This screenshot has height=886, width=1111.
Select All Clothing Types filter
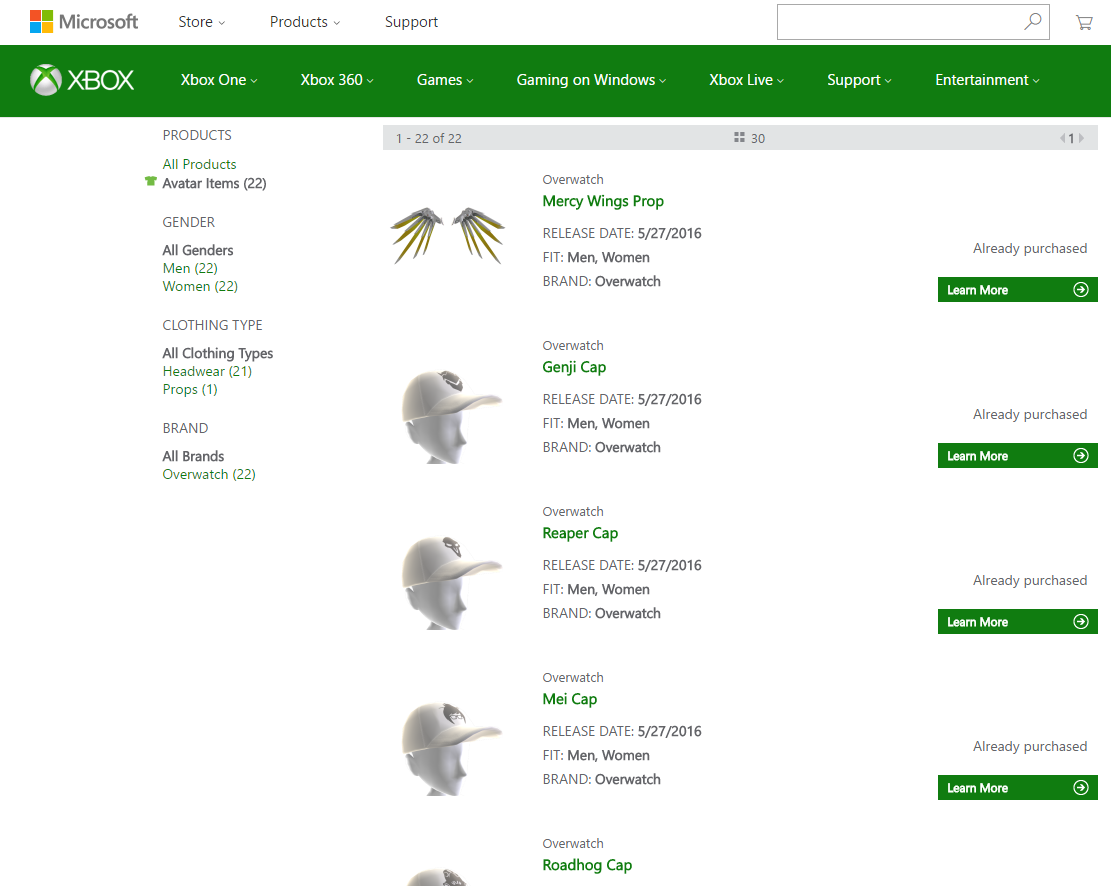(218, 353)
